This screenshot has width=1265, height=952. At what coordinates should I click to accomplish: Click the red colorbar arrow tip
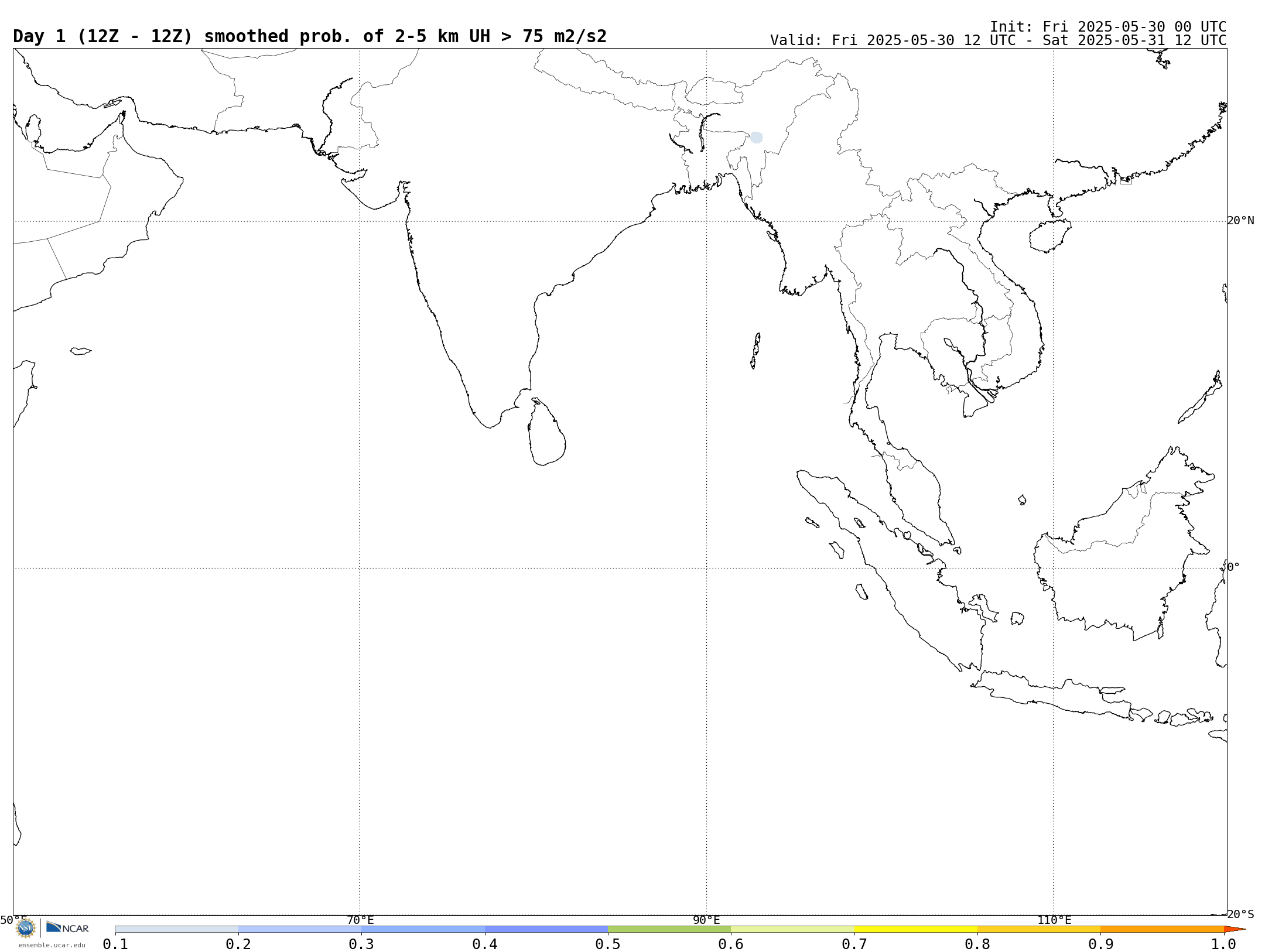coord(1235,929)
